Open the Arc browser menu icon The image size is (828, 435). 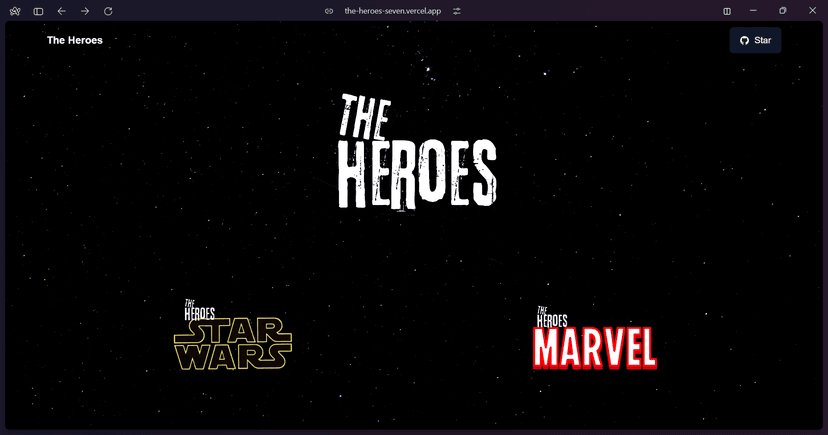click(15, 11)
